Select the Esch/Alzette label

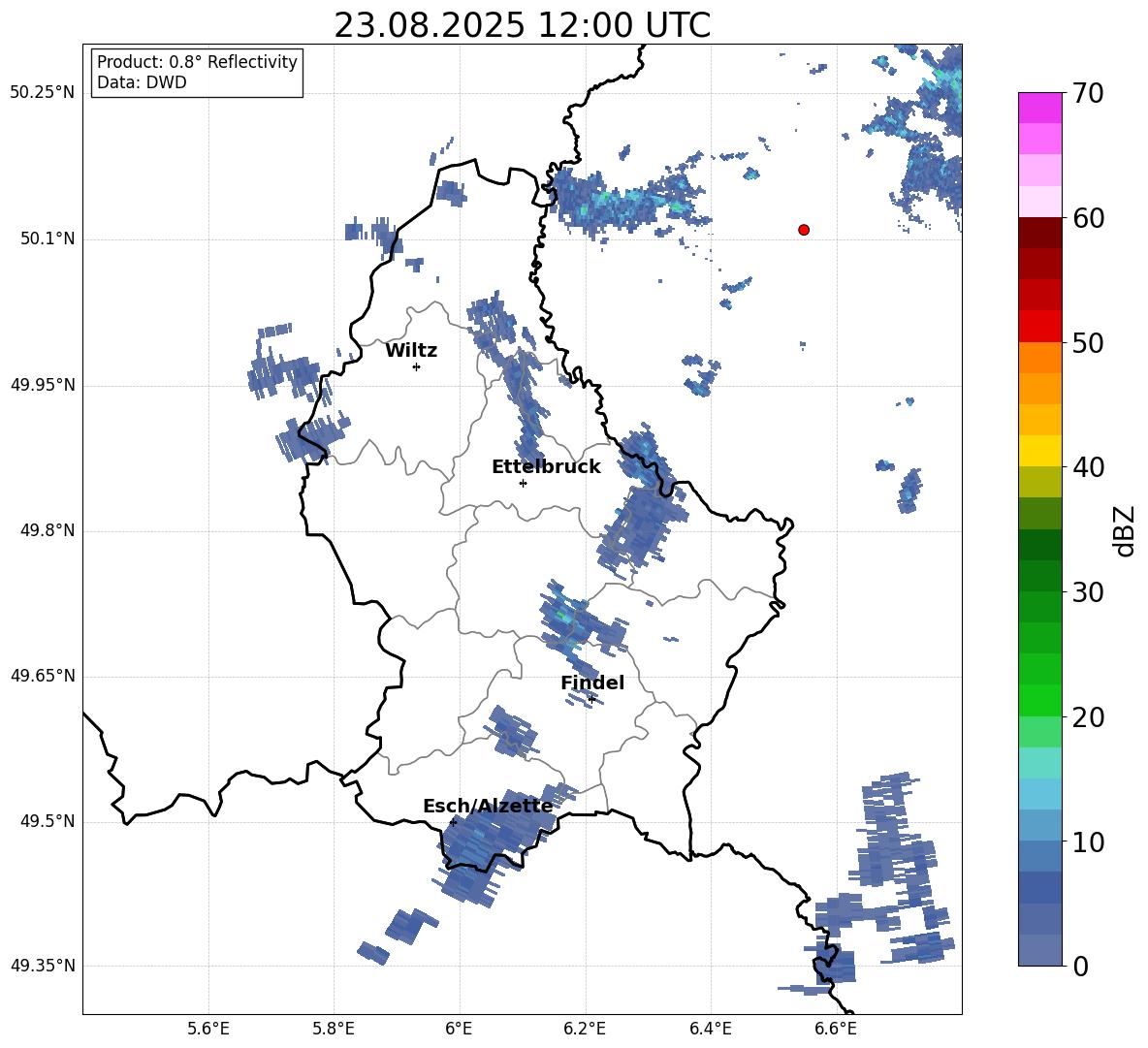pos(489,806)
